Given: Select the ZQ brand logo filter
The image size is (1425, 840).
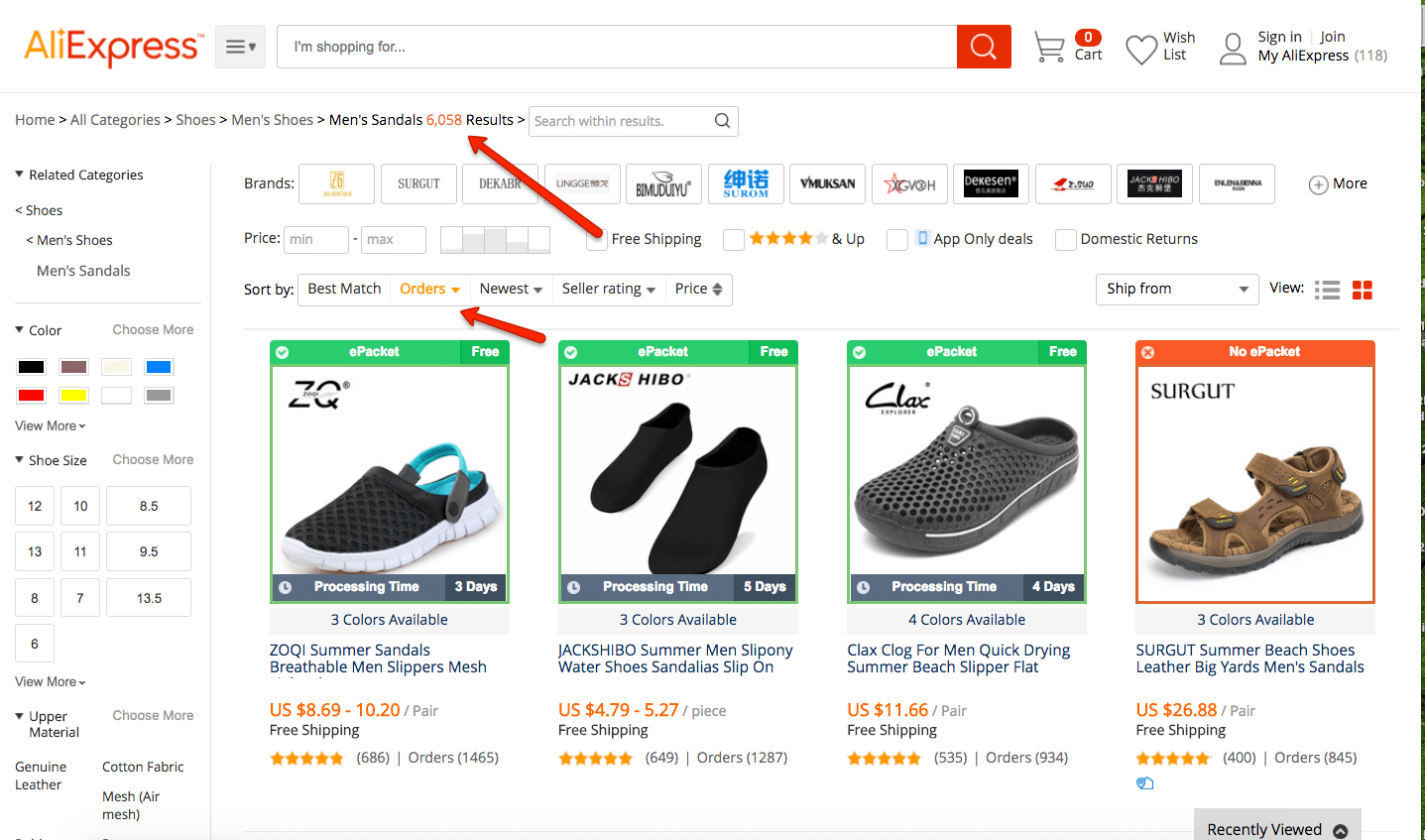Looking at the screenshot, I should tap(337, 184).
